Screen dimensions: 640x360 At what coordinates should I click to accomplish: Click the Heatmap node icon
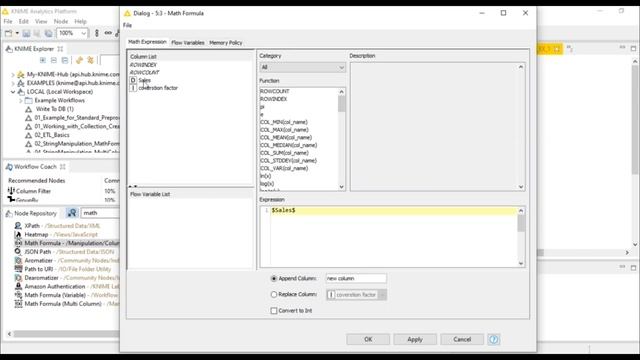coord(18,234)
